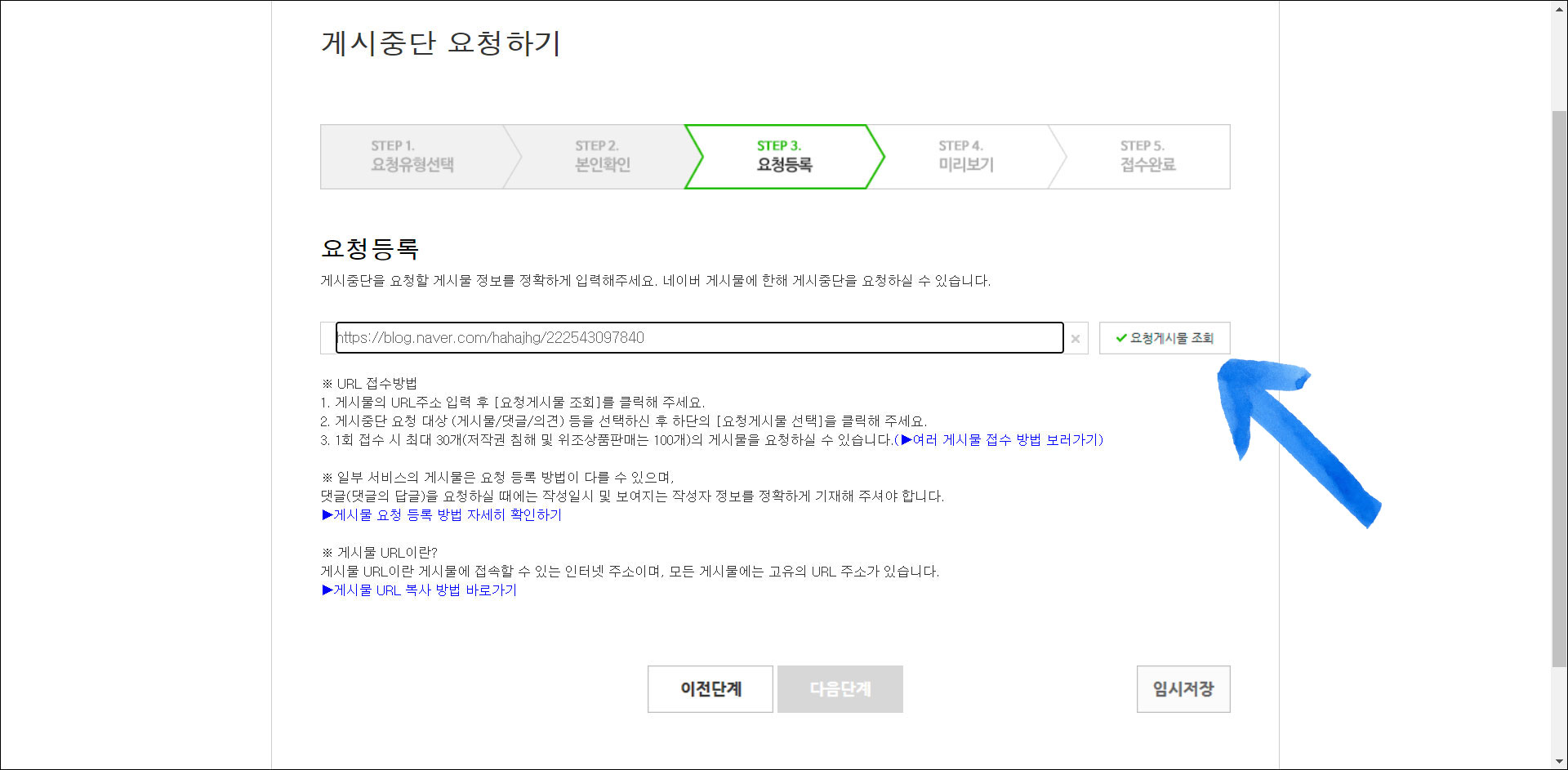Select the STEP 2 본인확인 step

[603, 157]
